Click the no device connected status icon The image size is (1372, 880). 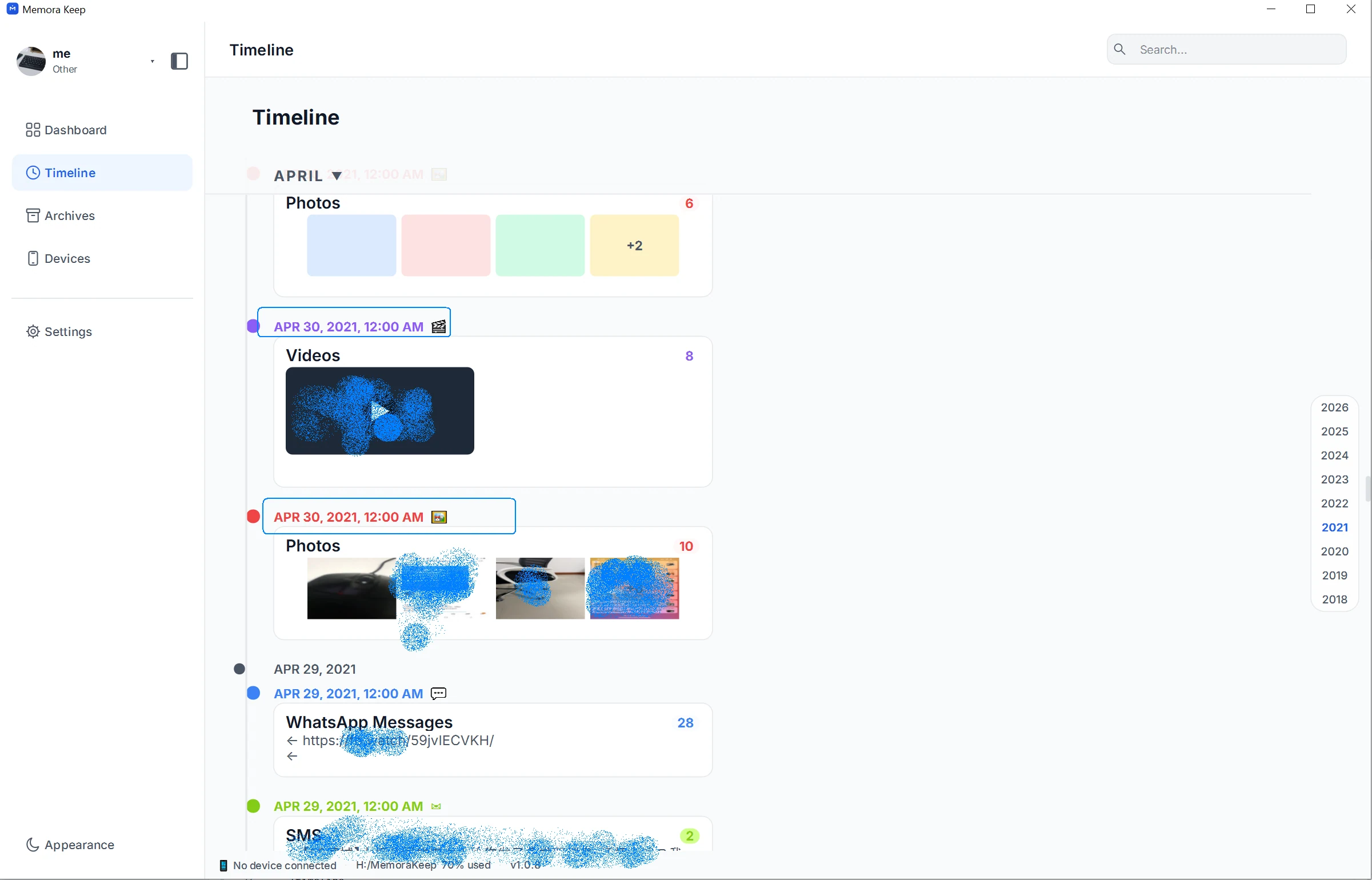pyautogui.click(x=223, y=865)
